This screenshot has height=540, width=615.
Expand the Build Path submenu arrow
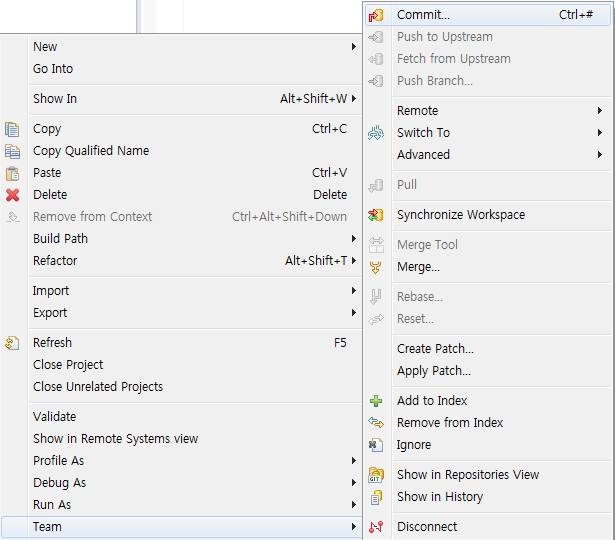click(354, 238)
